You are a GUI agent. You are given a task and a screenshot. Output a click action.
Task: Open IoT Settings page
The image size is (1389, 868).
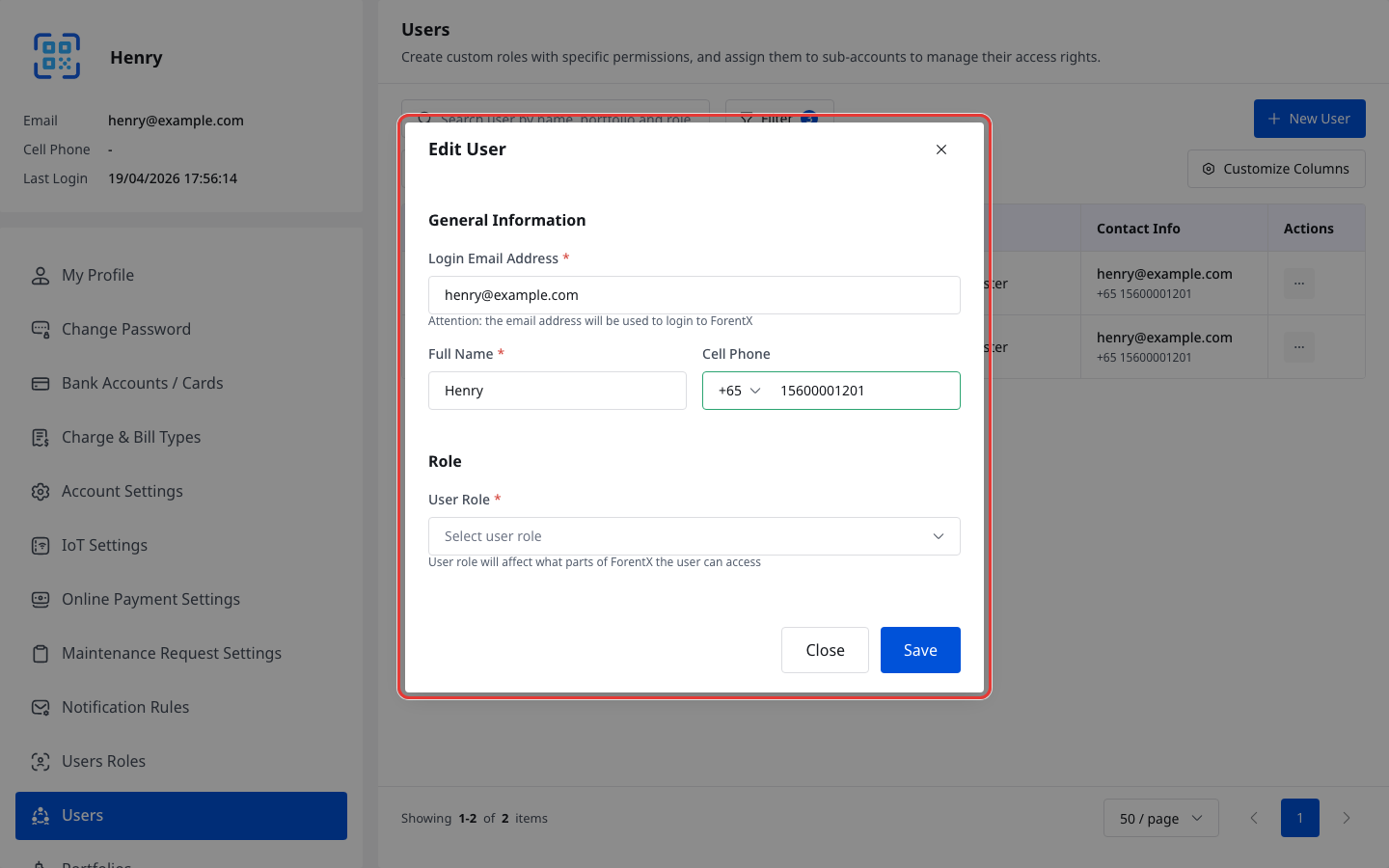click(x=181, y=546)
